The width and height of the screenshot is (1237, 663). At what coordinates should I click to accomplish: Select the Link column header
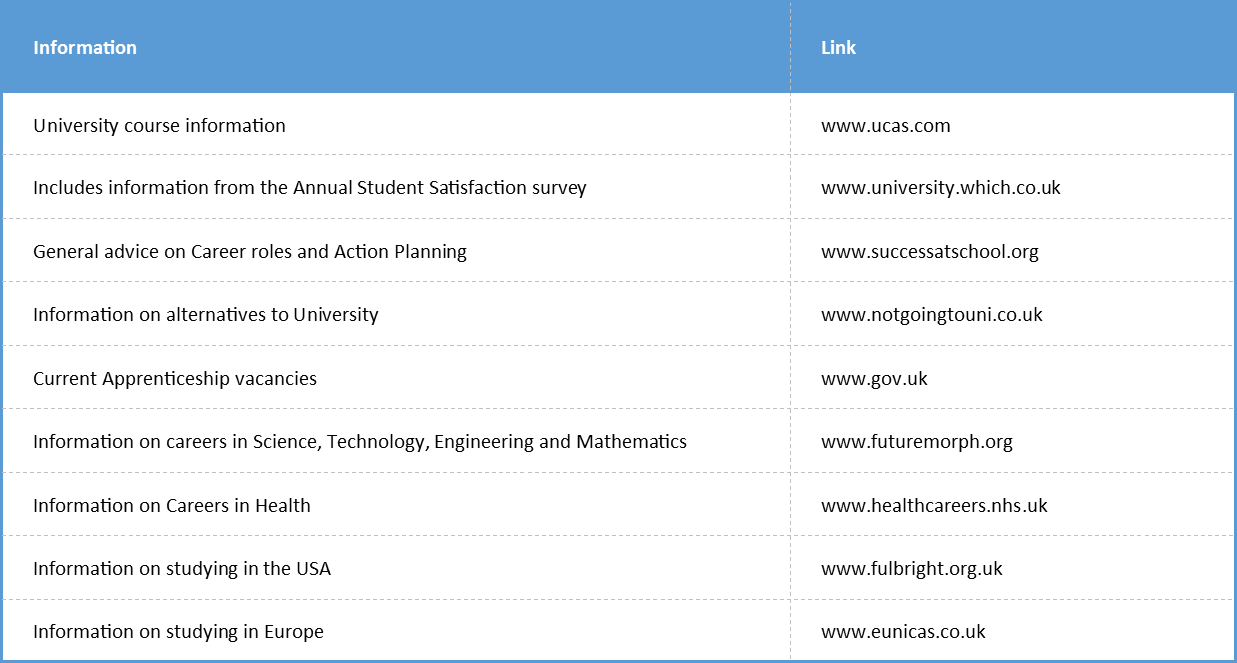pyautogui.click(x=838, y=48)
